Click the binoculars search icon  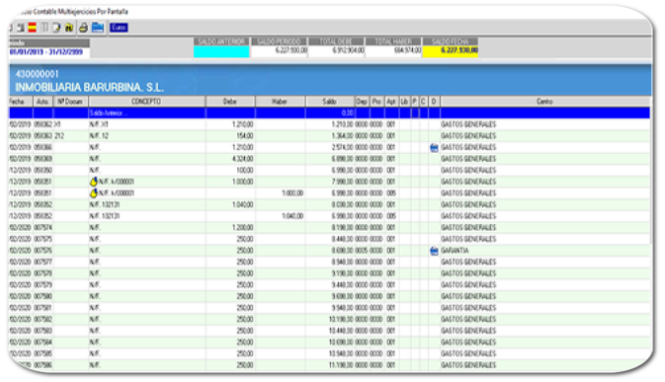click(69, 28)
